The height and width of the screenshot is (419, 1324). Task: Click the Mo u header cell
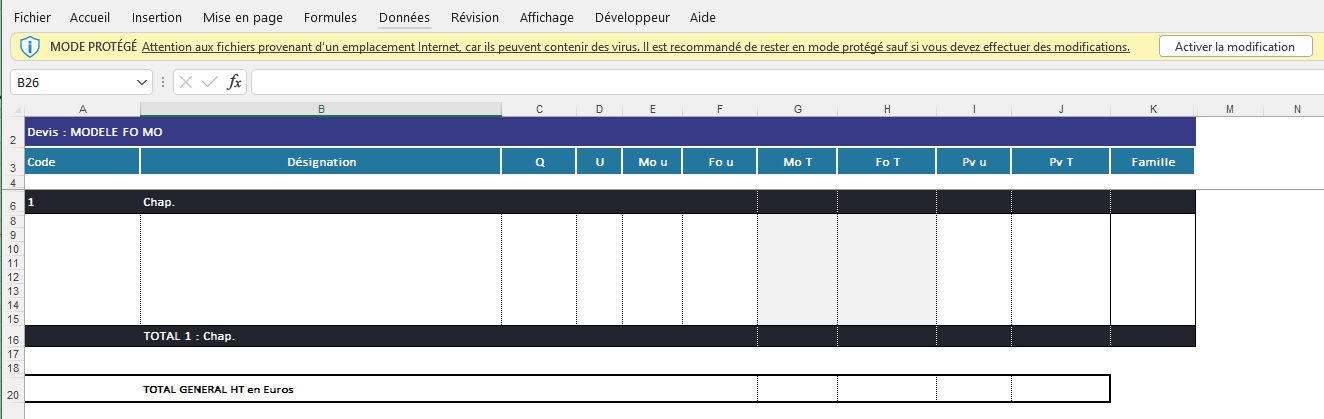pos(652,162)
